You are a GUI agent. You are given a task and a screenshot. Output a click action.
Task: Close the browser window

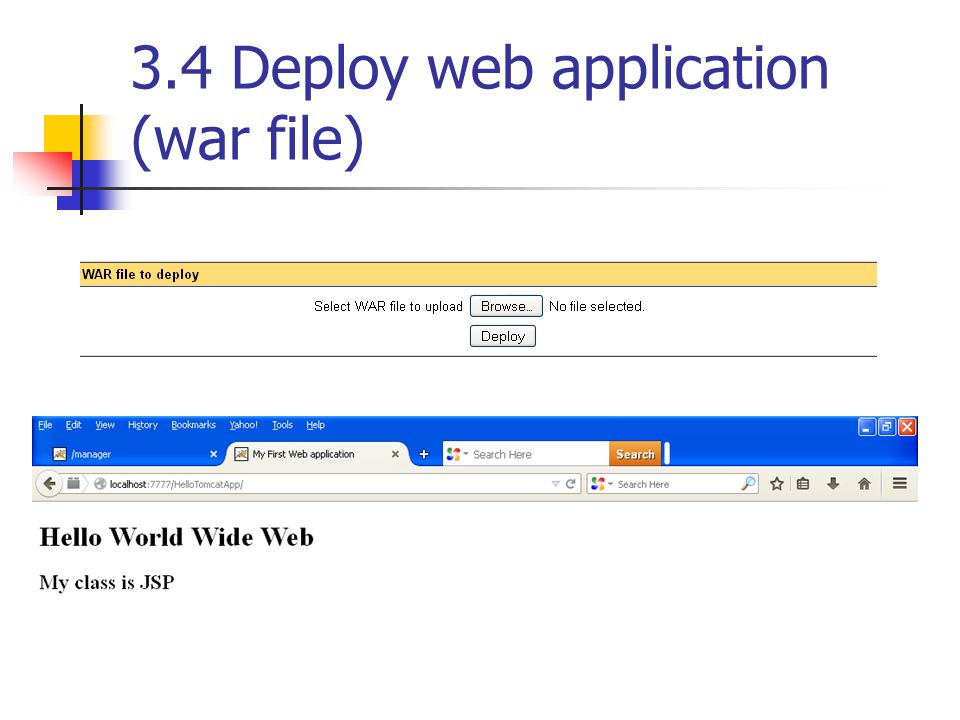tap(907, 427)
